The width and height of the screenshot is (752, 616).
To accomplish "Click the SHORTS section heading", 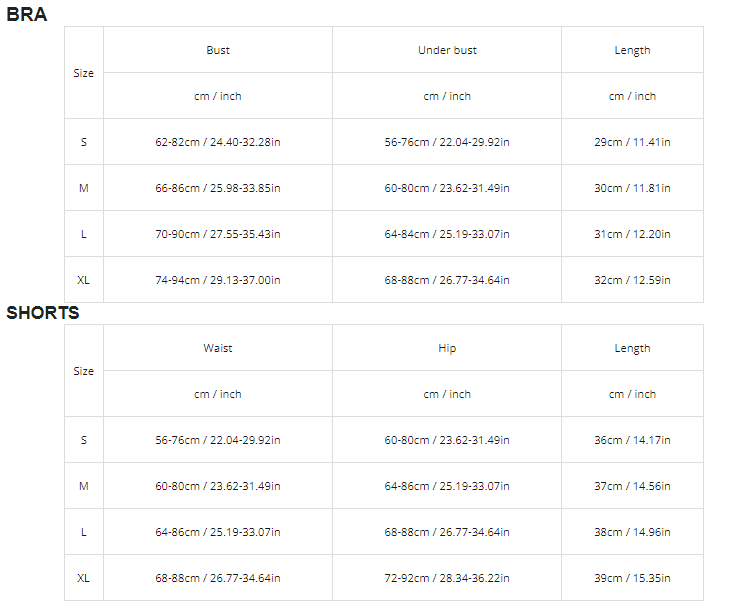I will (43, 312).
